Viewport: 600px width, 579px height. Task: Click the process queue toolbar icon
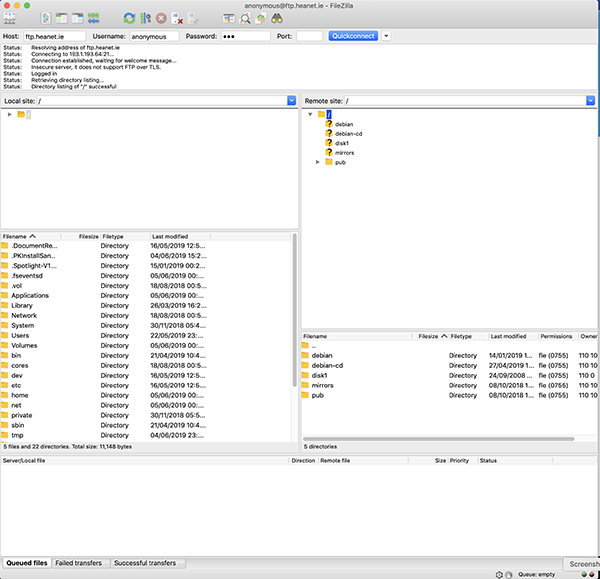tap(145, 18)
